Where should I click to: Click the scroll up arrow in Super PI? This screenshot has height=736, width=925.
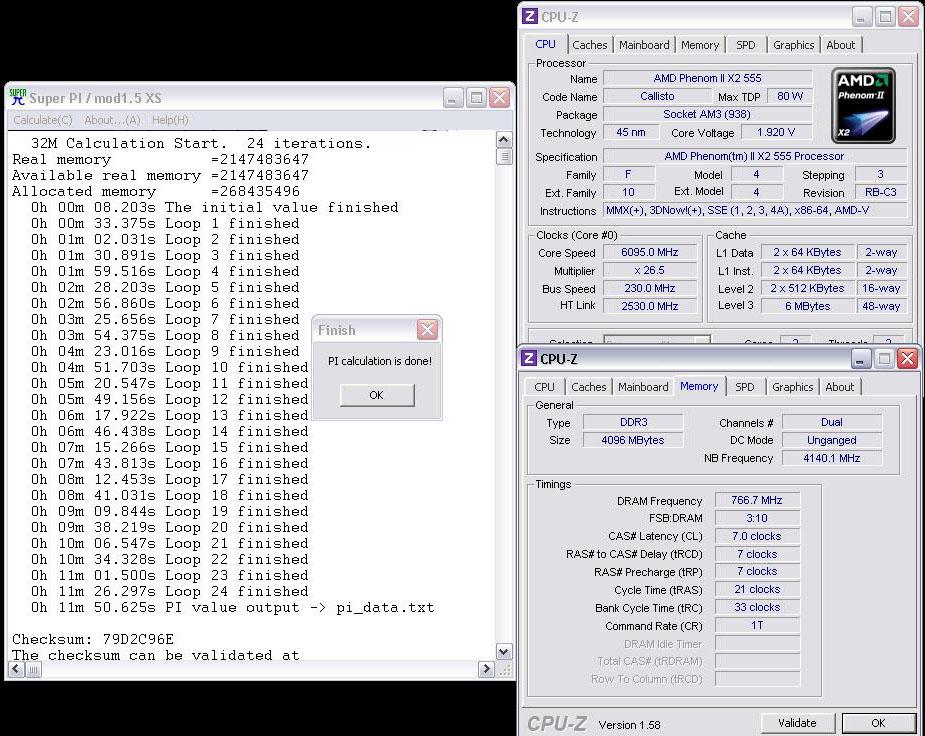click(x=503, y=140)
